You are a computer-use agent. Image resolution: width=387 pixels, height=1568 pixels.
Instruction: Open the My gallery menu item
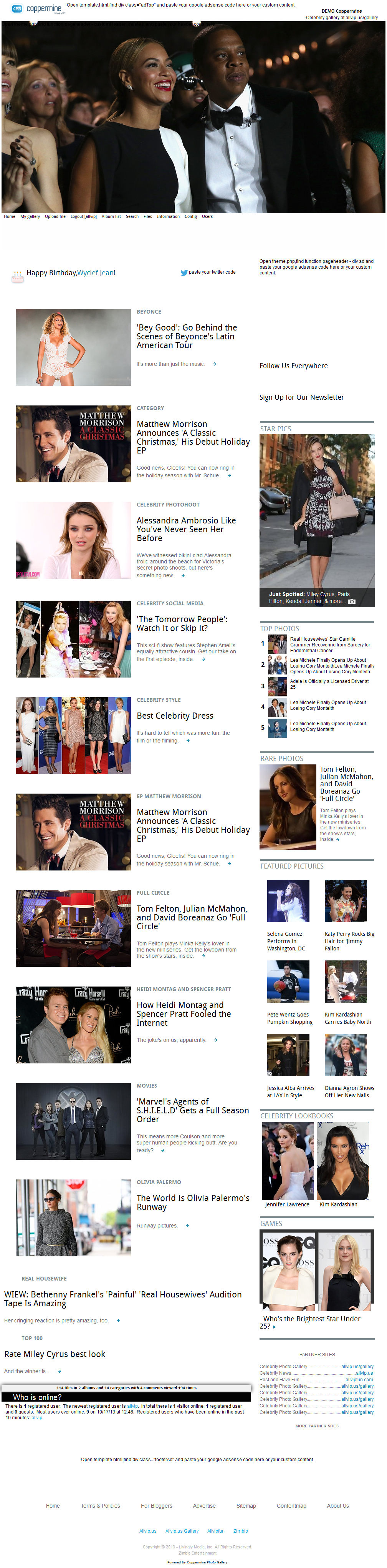point(30,216)
